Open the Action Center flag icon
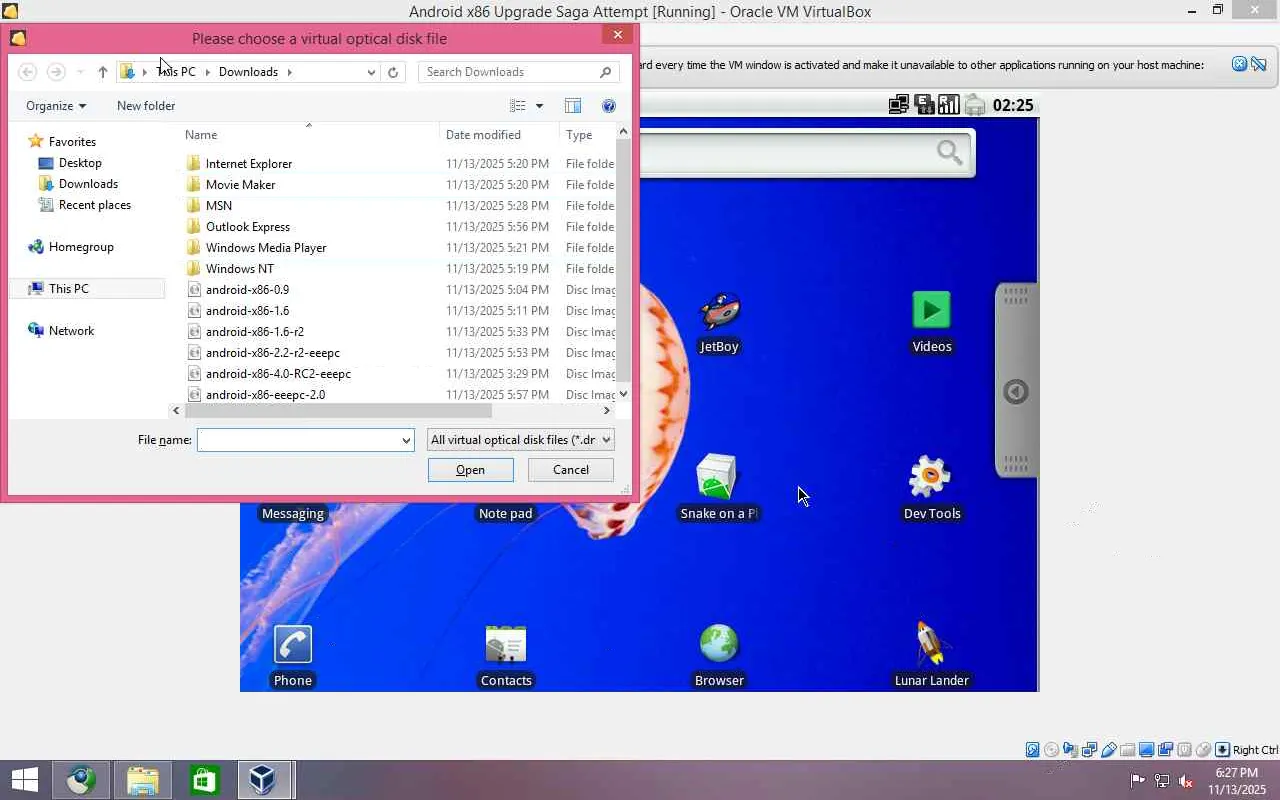Viewport: 1280px width, 800px height. click(x=1138, y=781)
